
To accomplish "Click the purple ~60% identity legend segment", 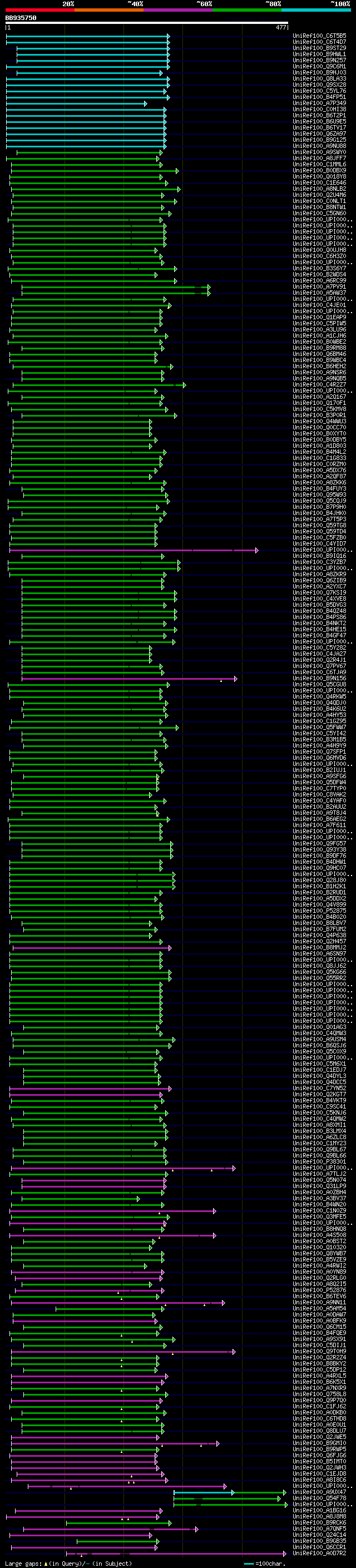I will click(x=177, y=10).
